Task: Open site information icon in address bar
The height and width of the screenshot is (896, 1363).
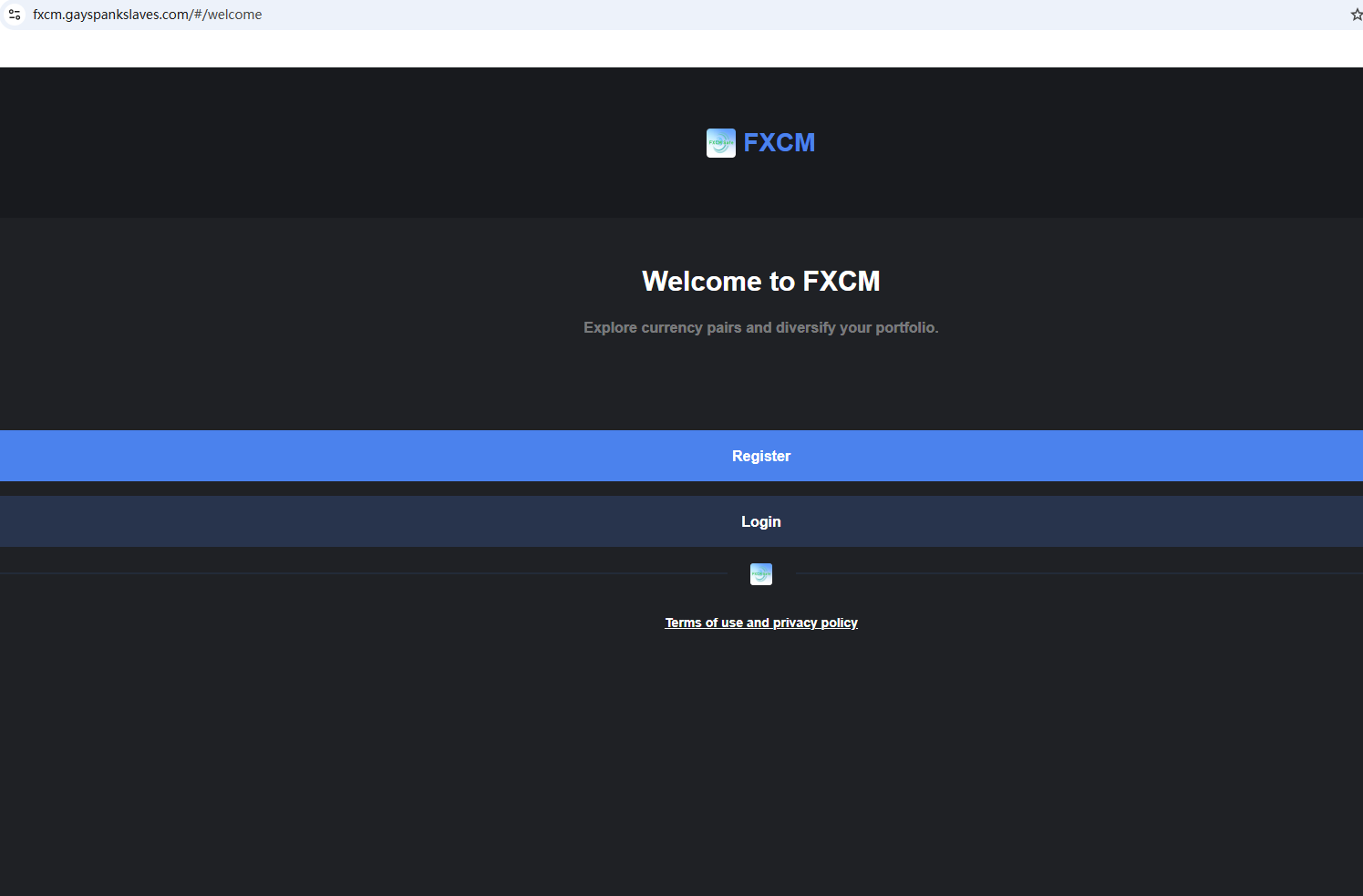Action: pyautogui.click(x=15, y=15)
